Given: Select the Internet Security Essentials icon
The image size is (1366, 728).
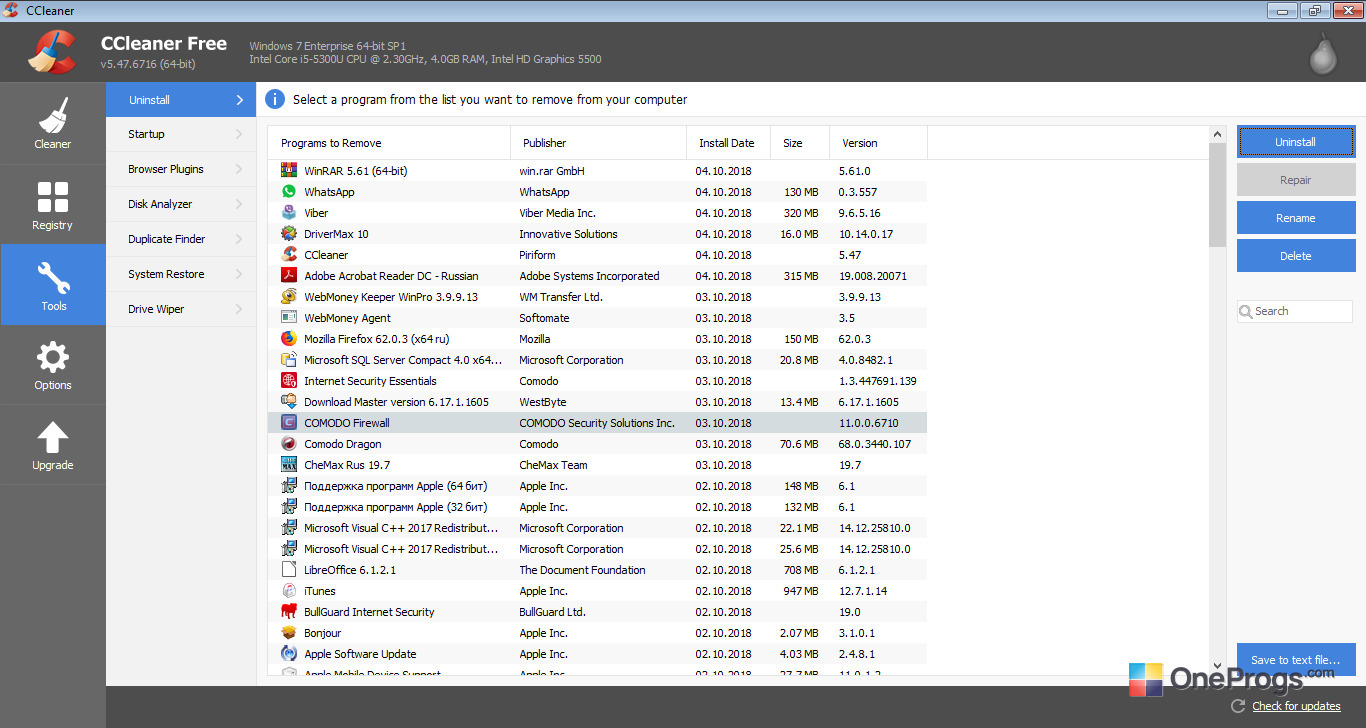Looking at the screenshot, I should pyautogui.click(x=289, y=381).
